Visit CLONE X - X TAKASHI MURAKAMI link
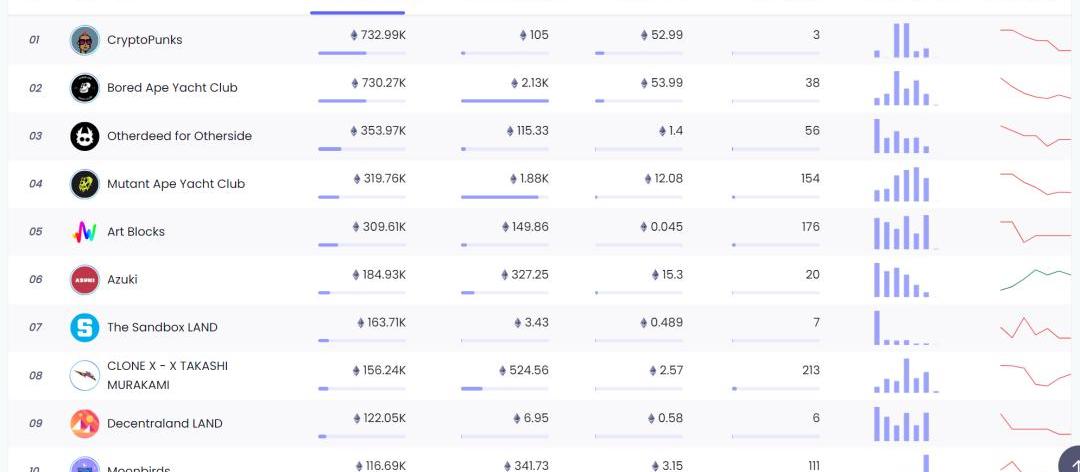This screenshot has height=472, width=1080. [167, 375]
